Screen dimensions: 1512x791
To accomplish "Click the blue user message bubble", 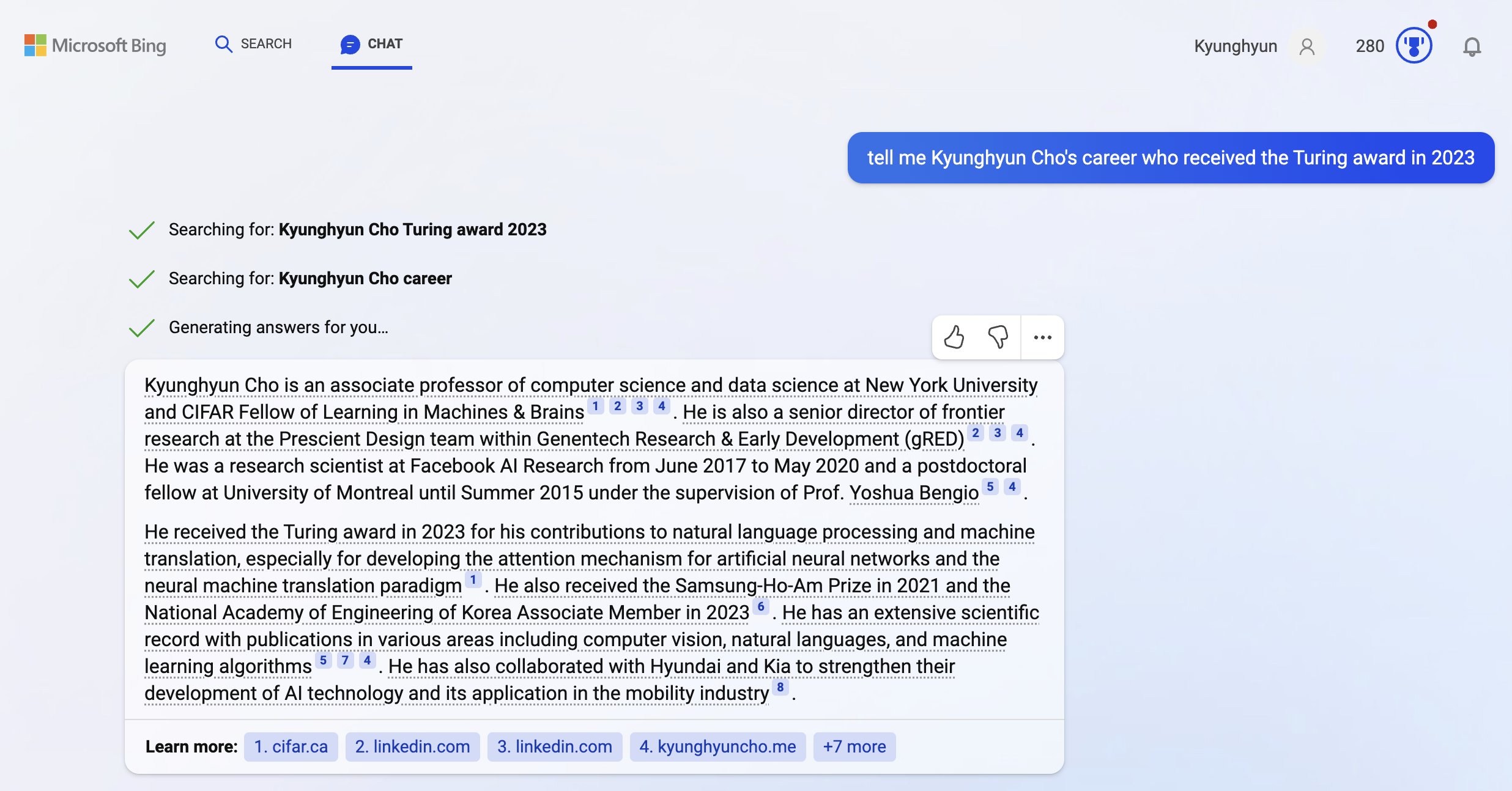I will 1171,158.
